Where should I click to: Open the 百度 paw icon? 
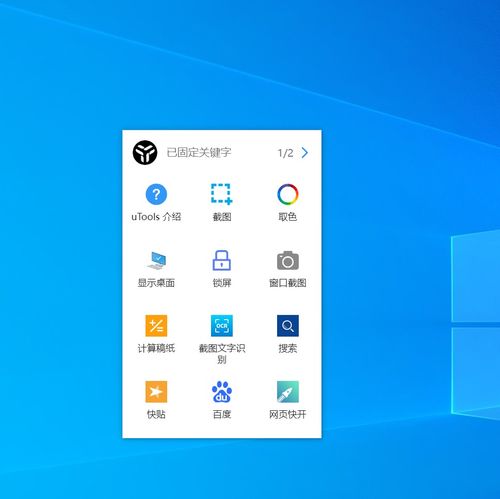(x=222, y=392)
